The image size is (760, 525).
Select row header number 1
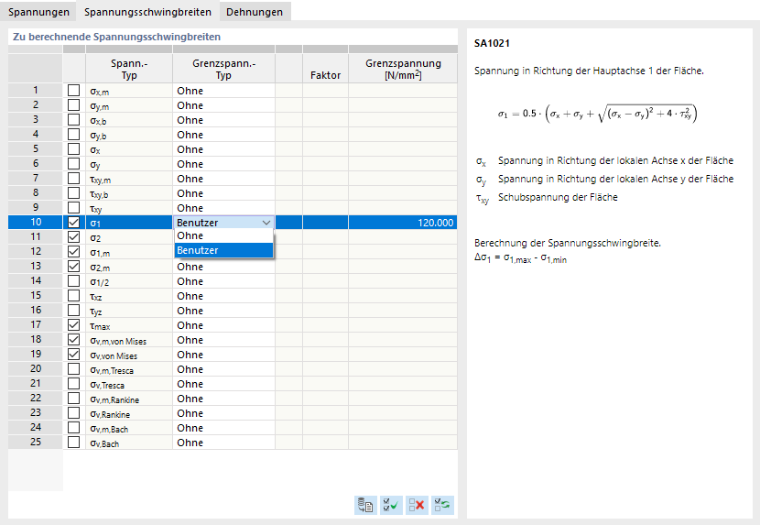tap(35, 90)
